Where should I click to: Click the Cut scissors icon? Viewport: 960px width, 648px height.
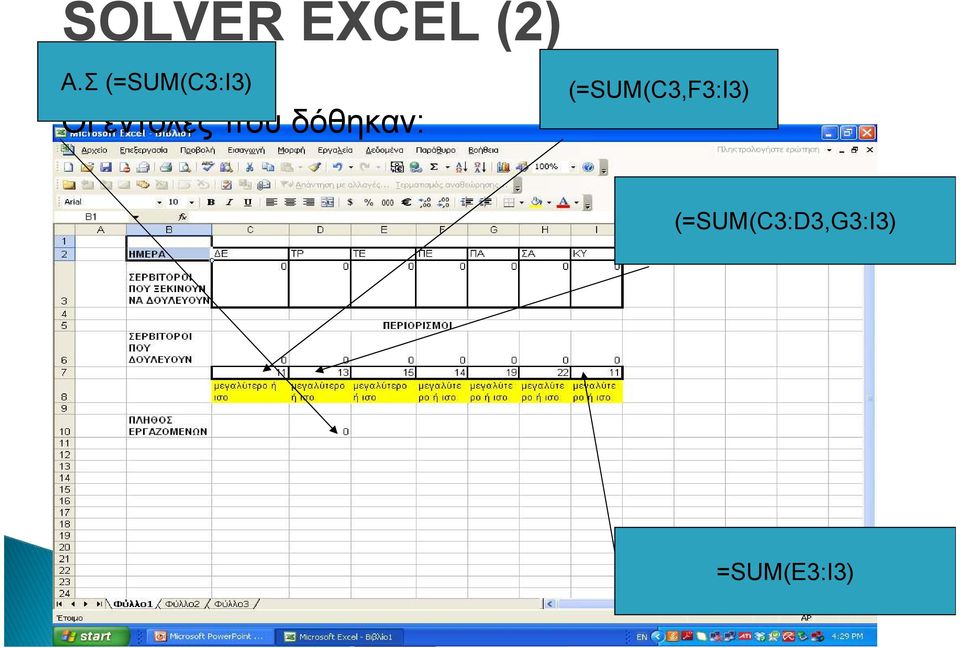pyautogui.click(x=250, y=167)
